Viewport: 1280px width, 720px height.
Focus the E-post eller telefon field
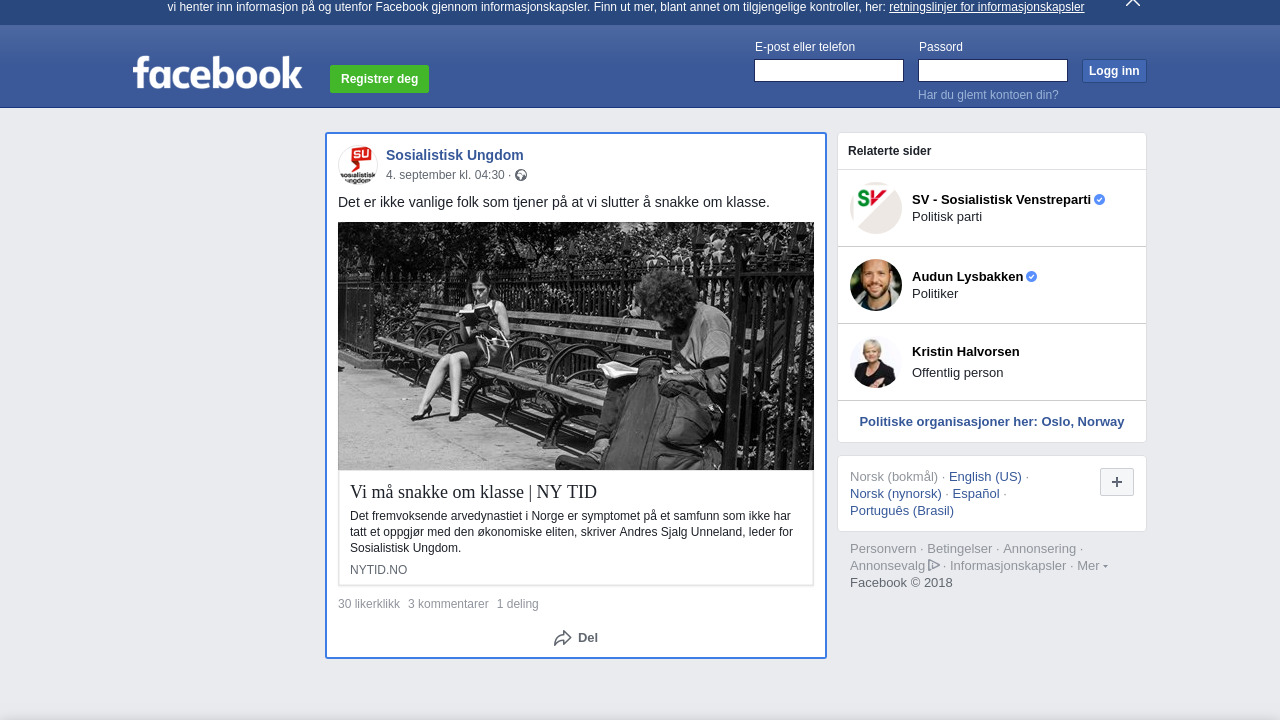(x=829, y=70)
